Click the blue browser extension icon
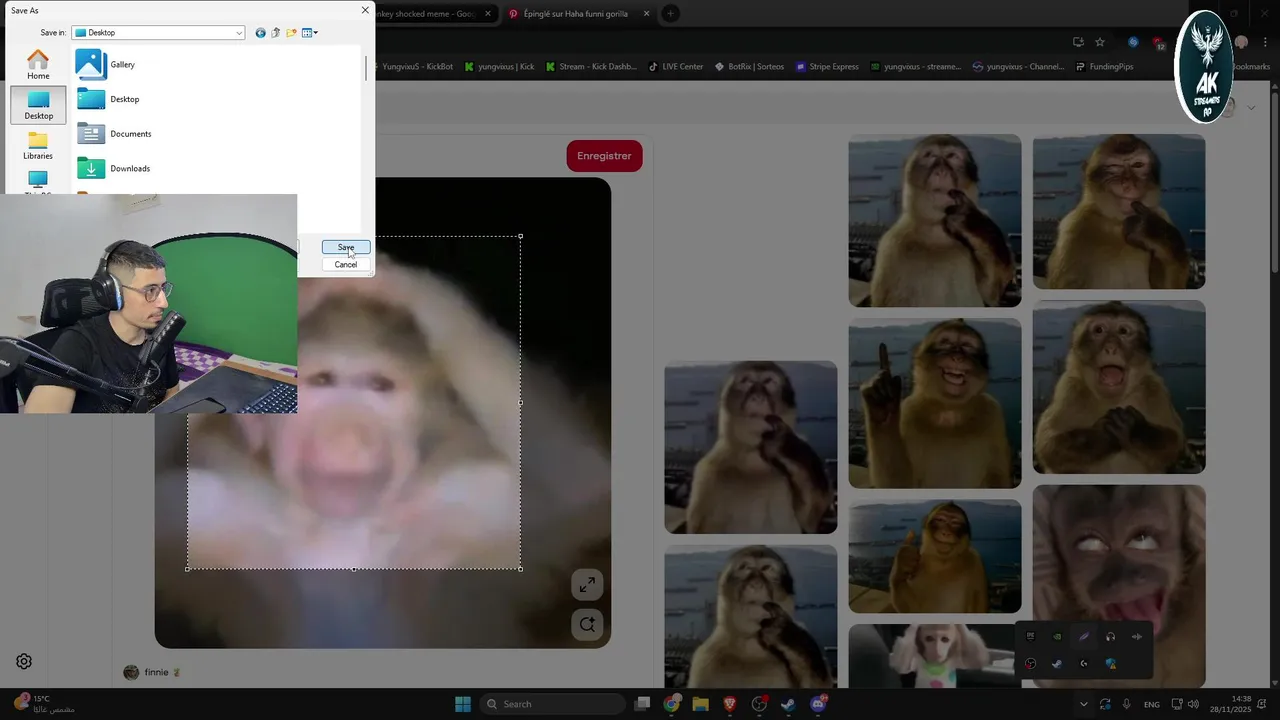Viewport: 1280px width, 720px height. [x=1133, y=42]
